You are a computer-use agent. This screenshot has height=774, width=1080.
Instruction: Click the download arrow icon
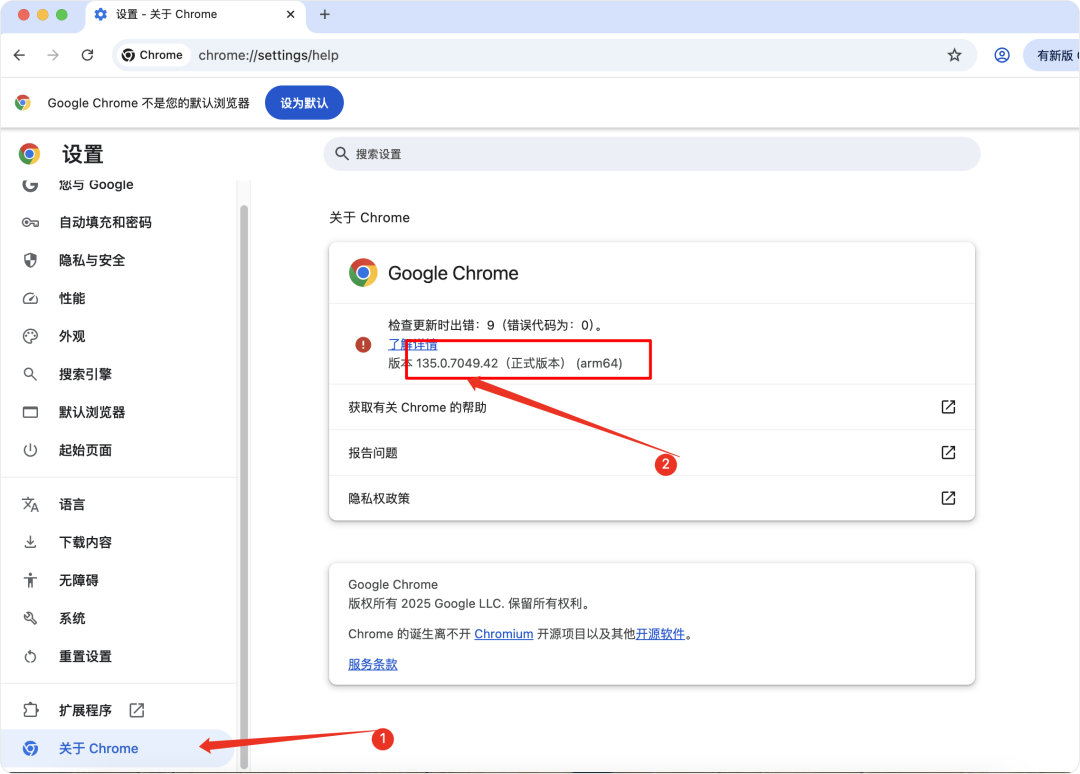[30, 542]
